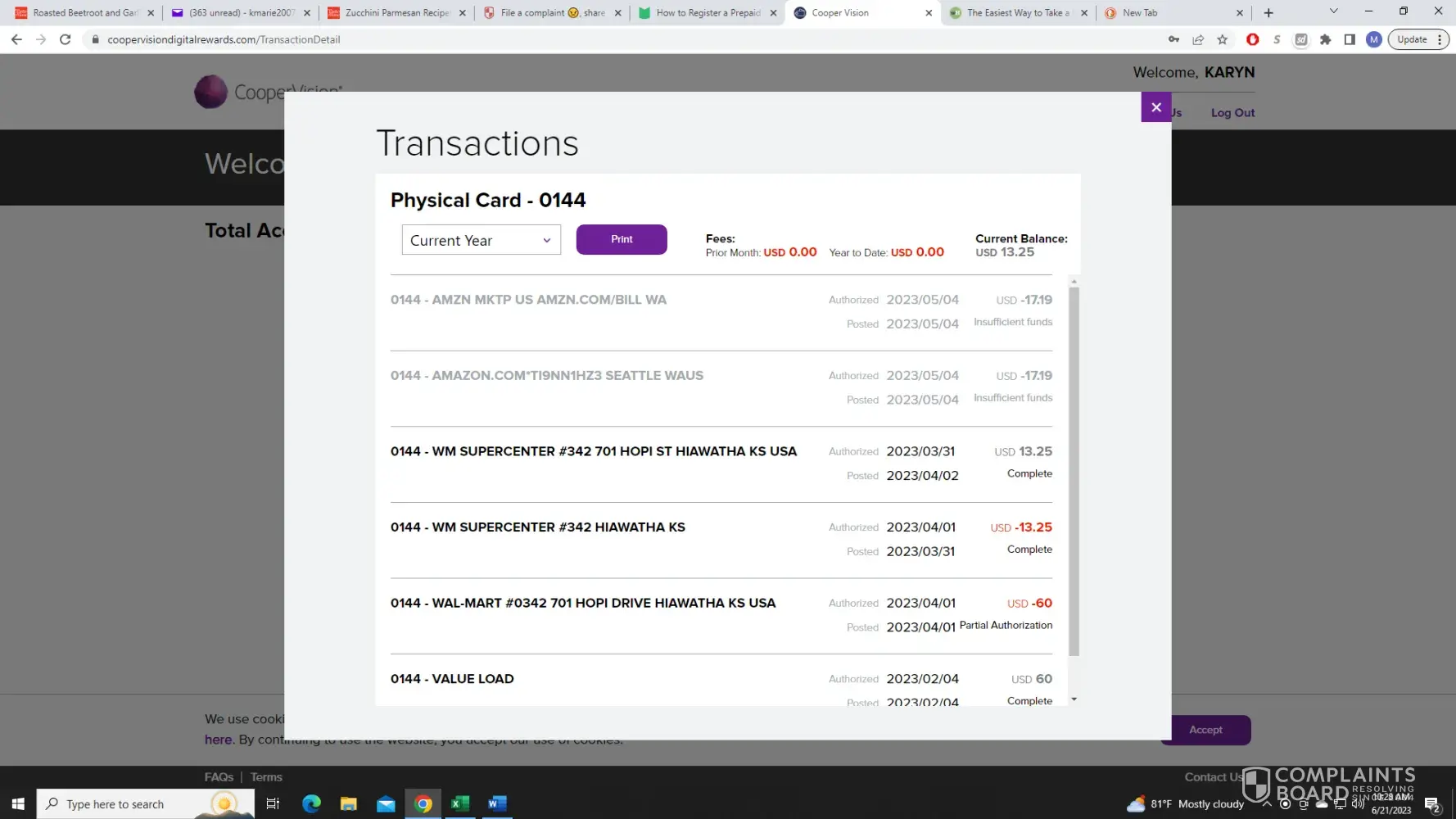
Task: Select the AMZN MKTP US AMZN.COM/BILL WA transaction
Action: tap(721, 313)
